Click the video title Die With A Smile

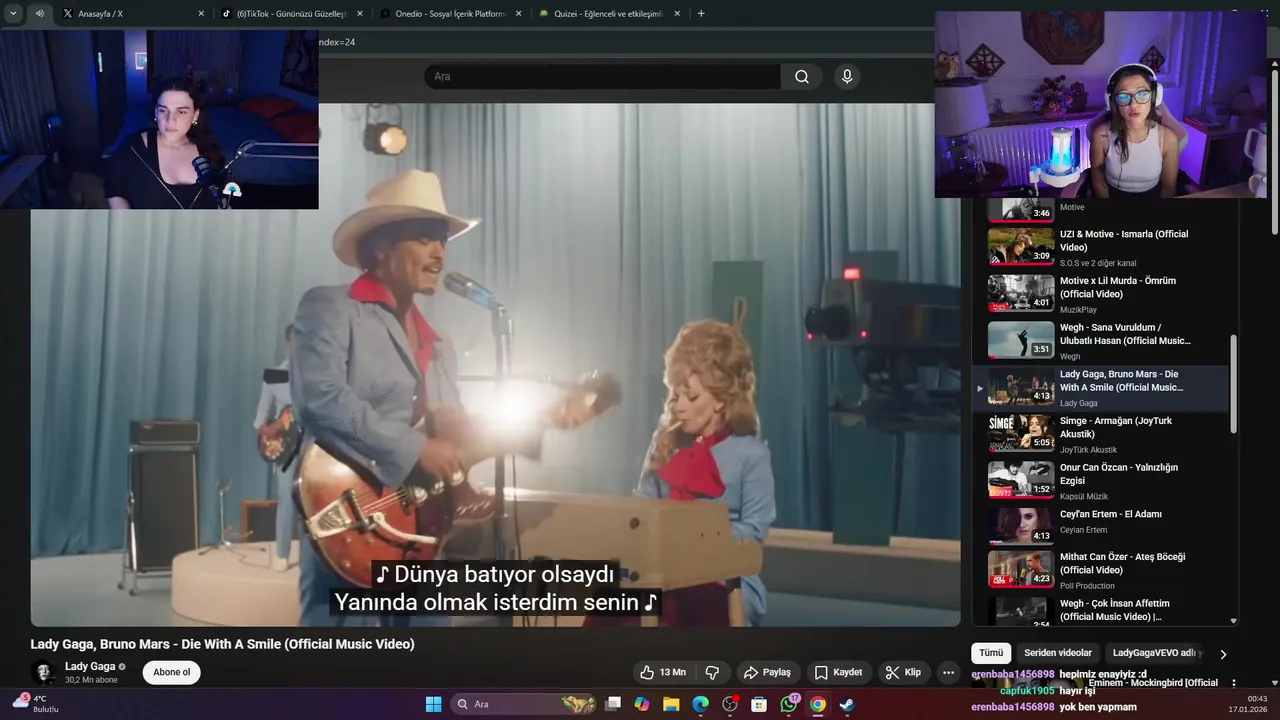(x=222, y=644)
